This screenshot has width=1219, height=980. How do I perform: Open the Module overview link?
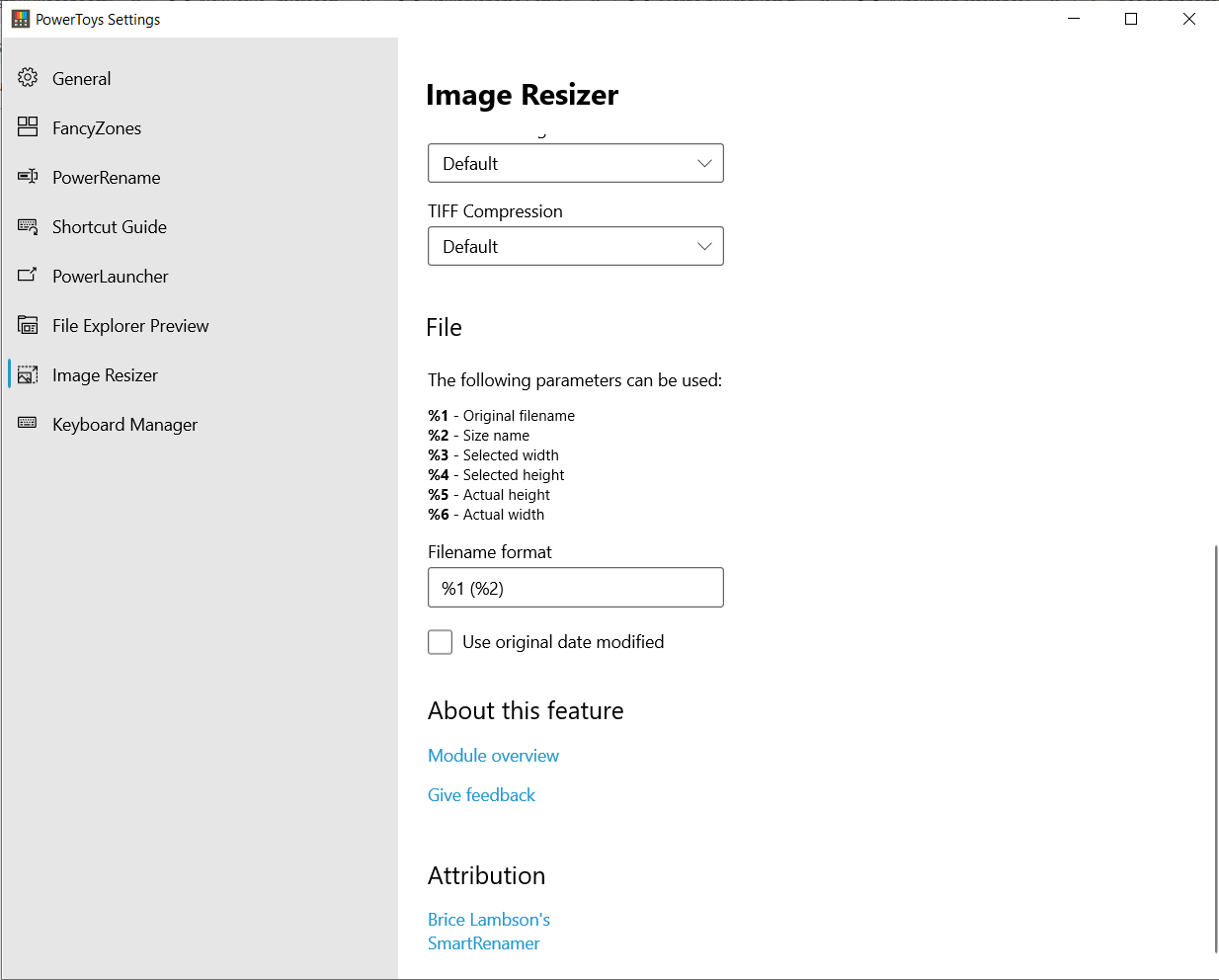coord(493,756)
